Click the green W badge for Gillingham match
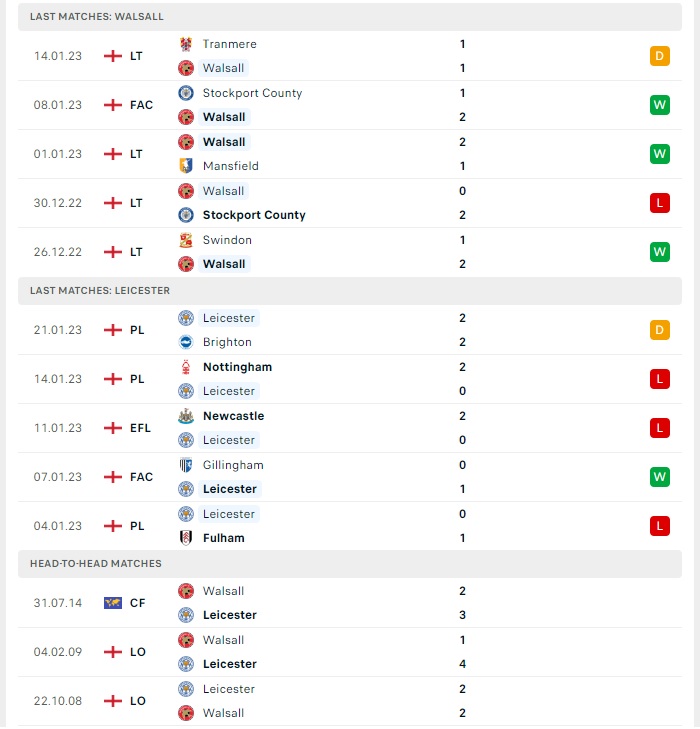Screen dimensions: 700x729 pos(660,477)
